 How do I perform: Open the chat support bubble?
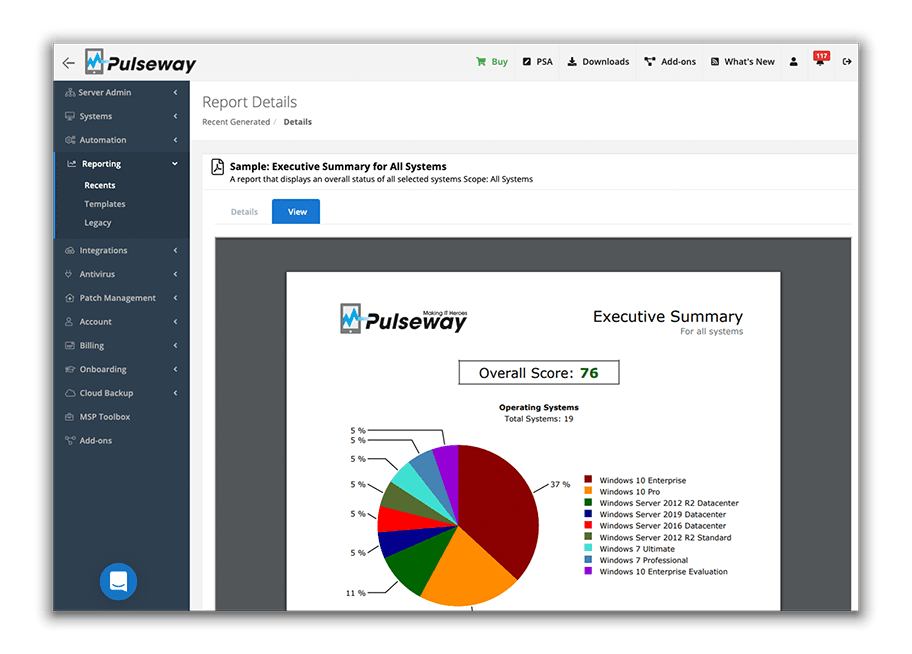tap(118, 581)
